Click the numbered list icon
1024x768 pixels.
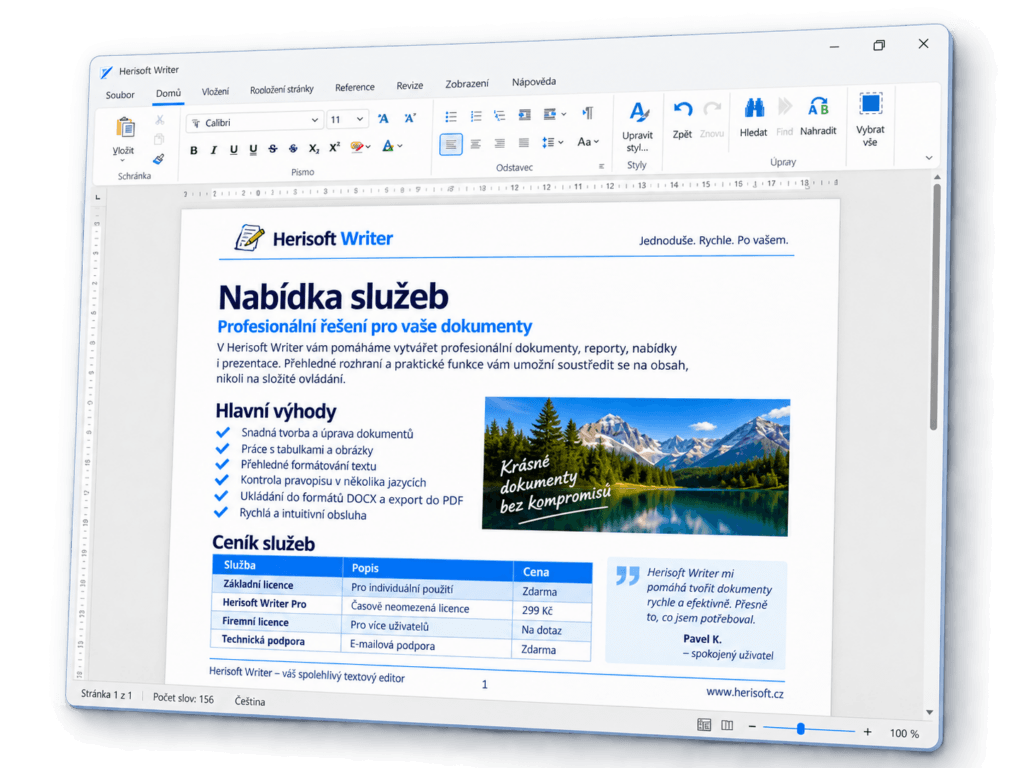point(476,116)
